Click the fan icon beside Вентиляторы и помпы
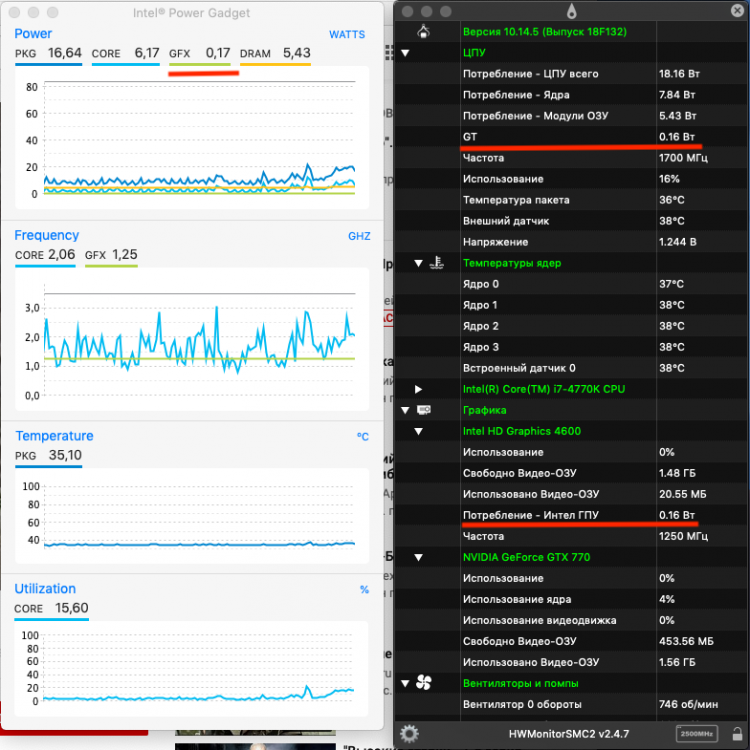 (423, 683)
